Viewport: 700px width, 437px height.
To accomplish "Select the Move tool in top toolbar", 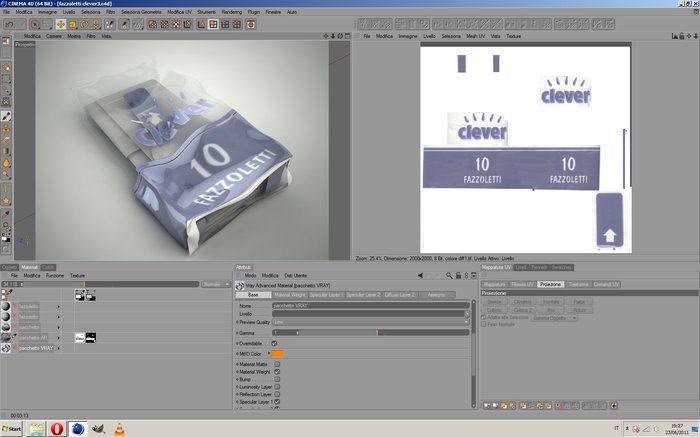I will click(x=61, y=24).
